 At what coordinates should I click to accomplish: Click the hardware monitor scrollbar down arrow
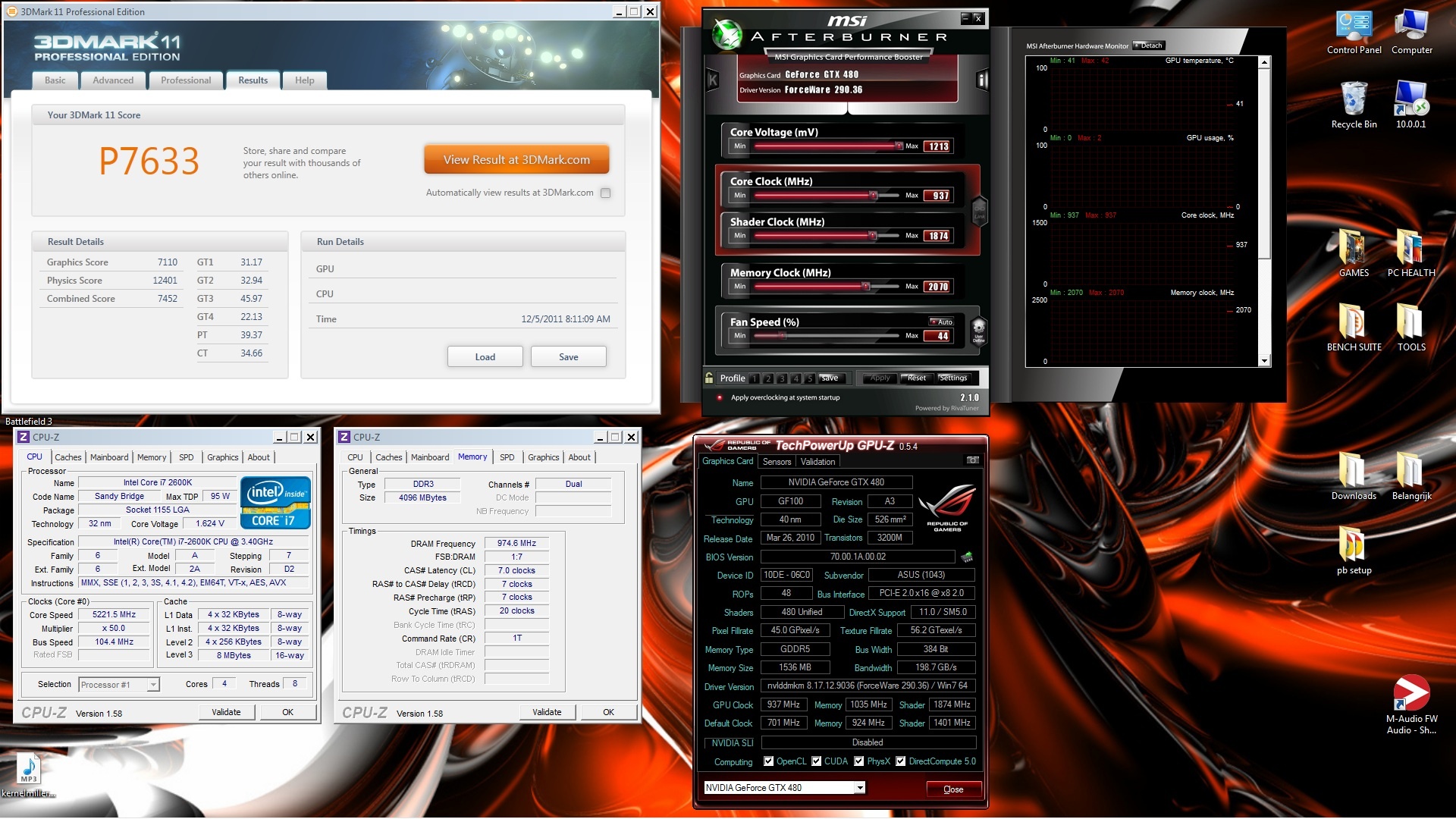pos(1264,361)
